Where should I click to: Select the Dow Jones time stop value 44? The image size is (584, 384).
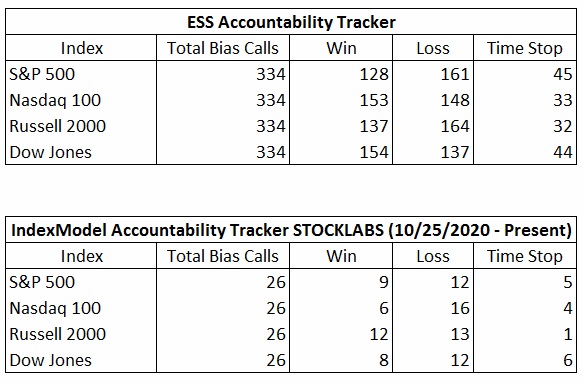[x=562, y=152]
